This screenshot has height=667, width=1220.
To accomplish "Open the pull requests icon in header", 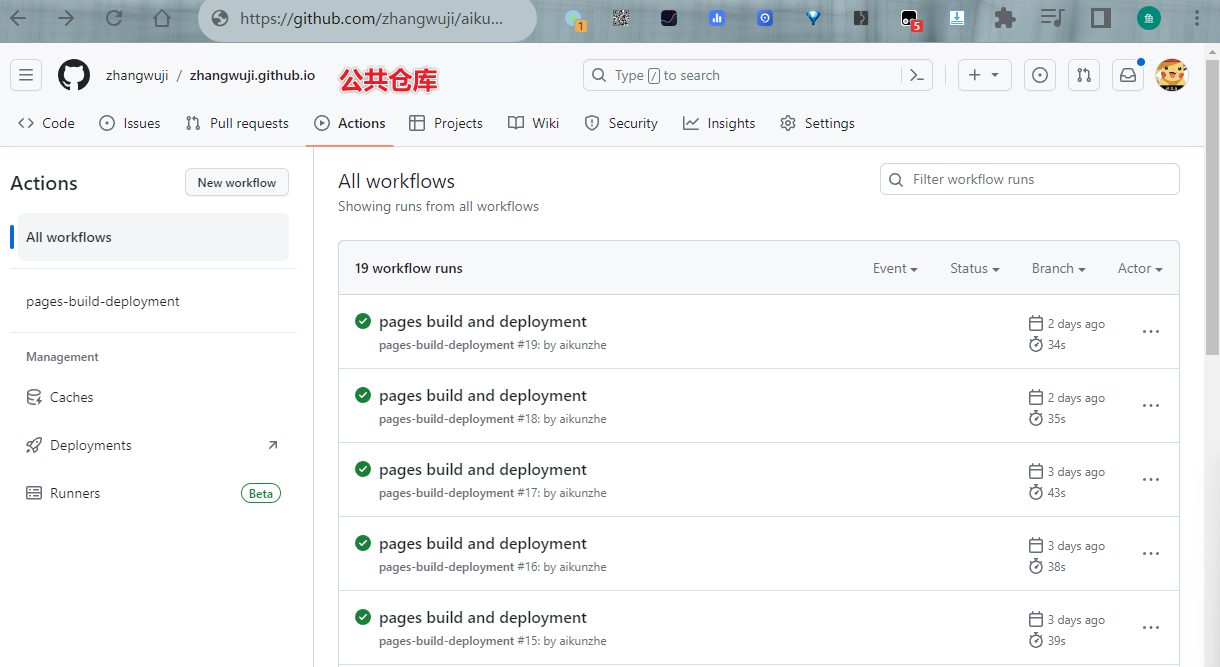I will (1084, 75).
